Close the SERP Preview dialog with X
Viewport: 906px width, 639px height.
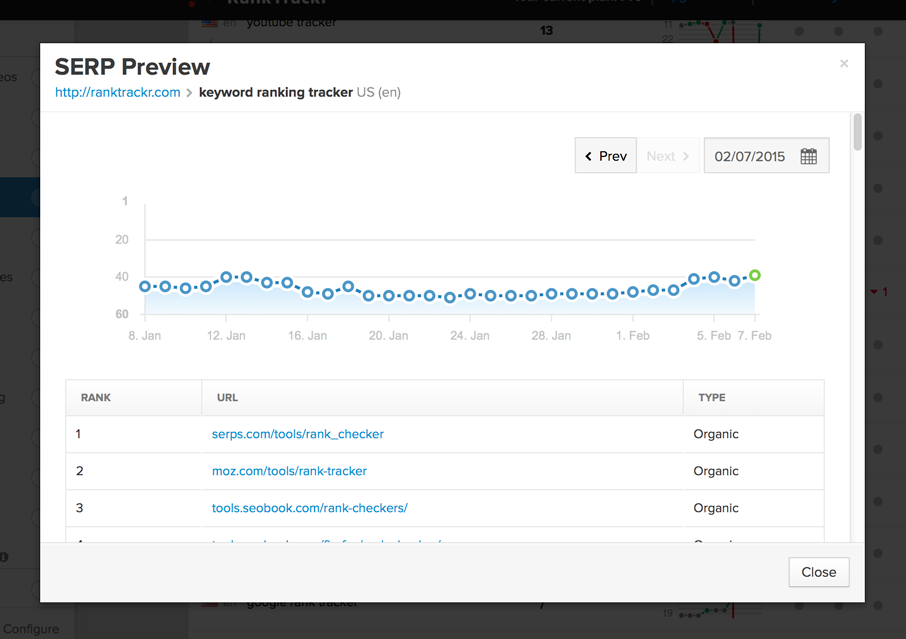point(844,64)
